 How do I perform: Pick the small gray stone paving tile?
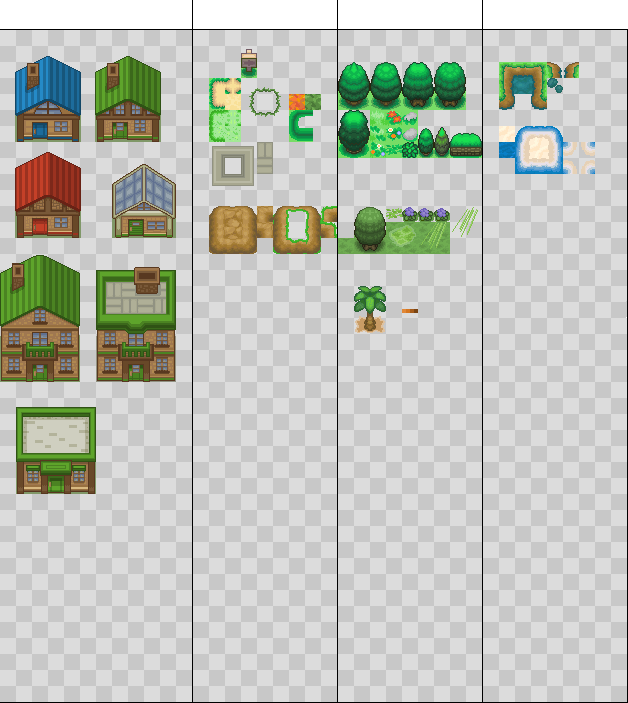(265, 158)
